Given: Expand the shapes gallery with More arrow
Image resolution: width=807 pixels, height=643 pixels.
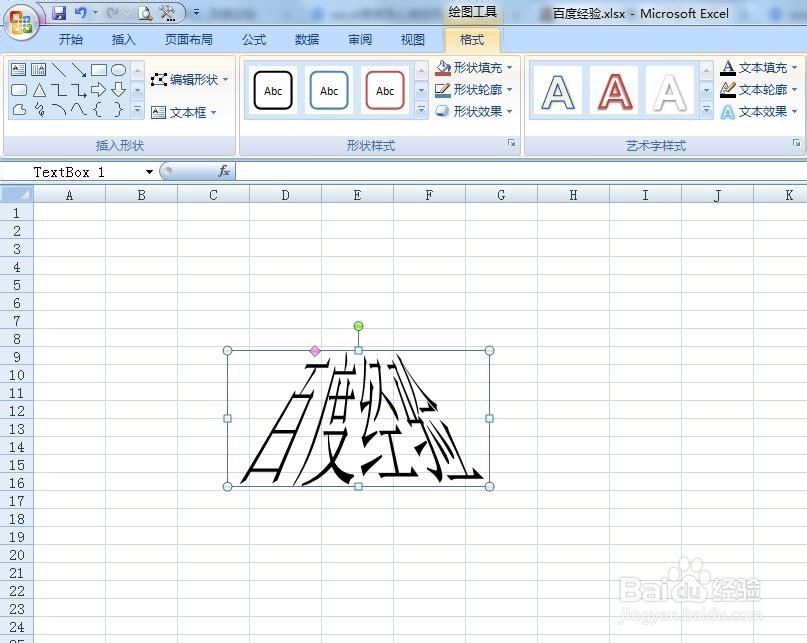Looking at the screenshot, I should tap(137, 110).
